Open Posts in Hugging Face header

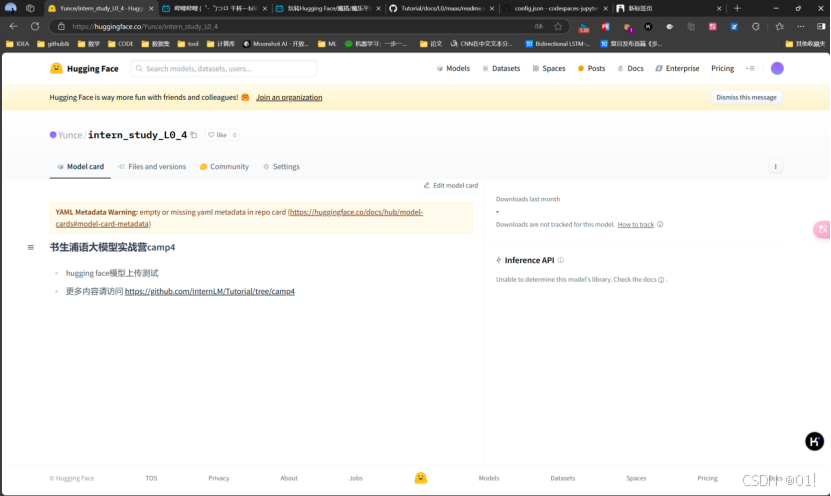[x=591, y=68]
